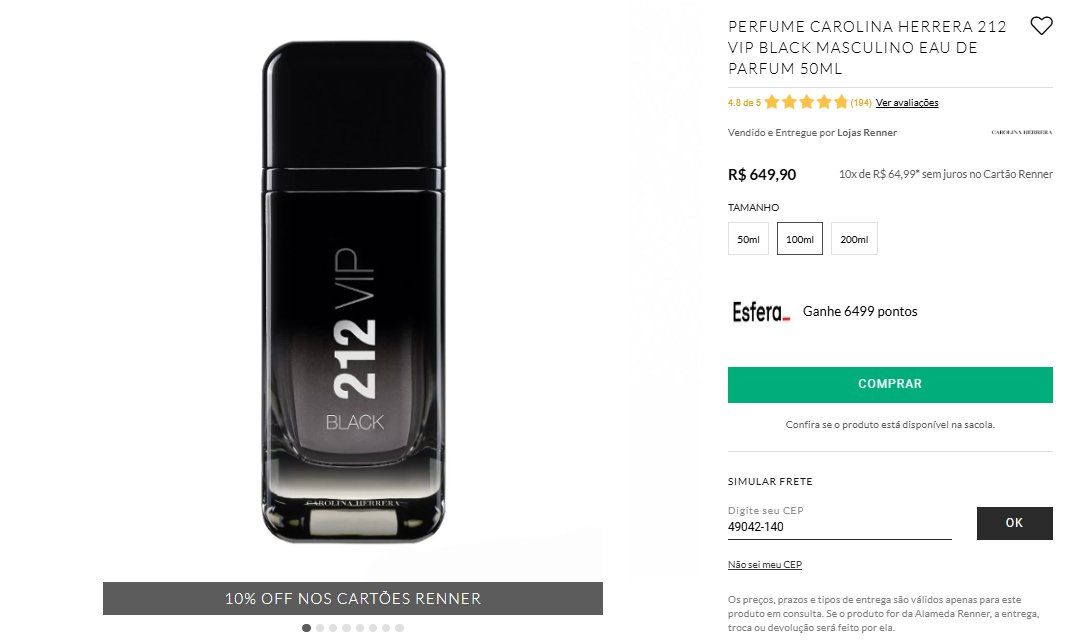Click OK to simulate shipping

pyautogui.click(x=1015, y=523)
